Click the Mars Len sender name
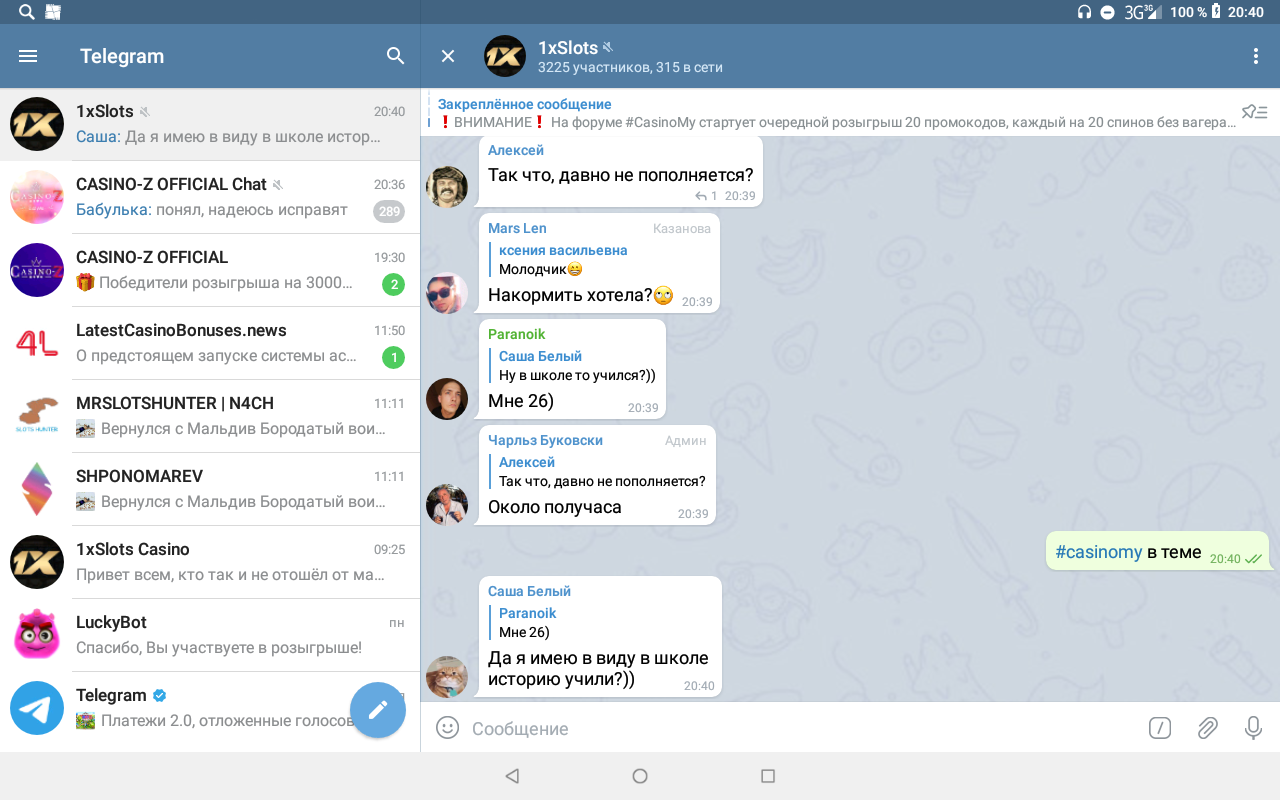The height and width of the screenshot is (800, 1280). pyautogui.click(x=517, y=228)
